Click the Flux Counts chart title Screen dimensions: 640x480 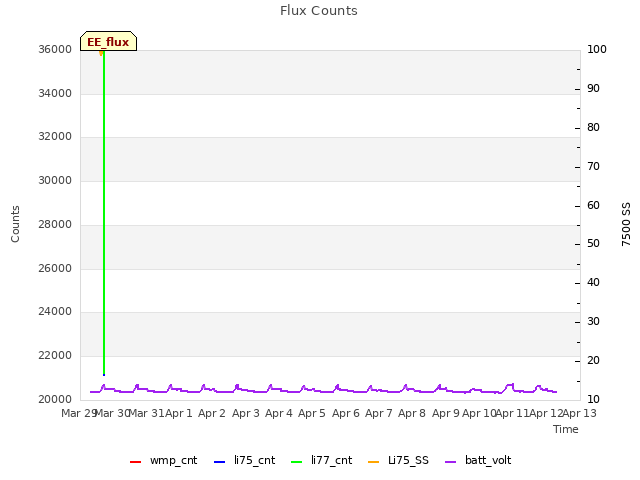tap(319, 11)
